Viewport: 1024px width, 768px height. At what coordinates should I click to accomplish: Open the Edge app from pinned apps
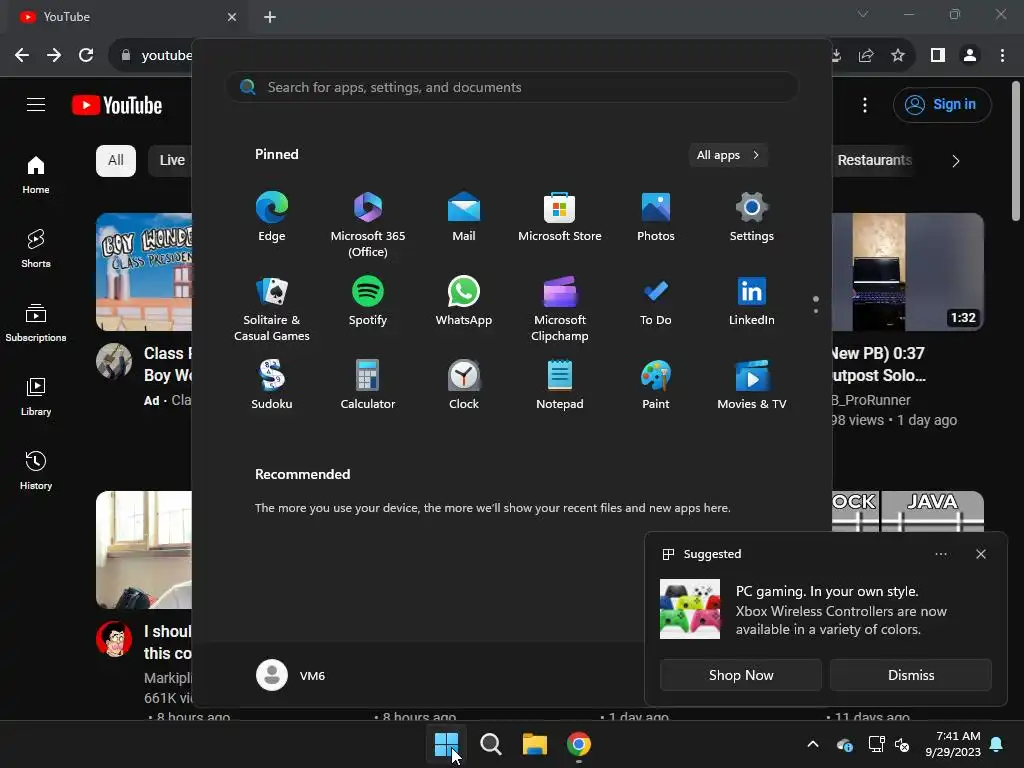coord(272,217)
